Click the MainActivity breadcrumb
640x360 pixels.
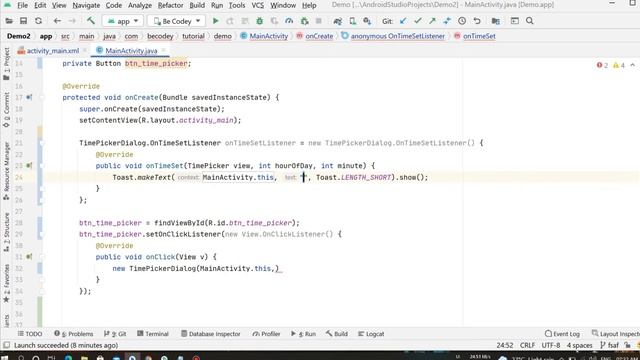click(x=269, y=36)
